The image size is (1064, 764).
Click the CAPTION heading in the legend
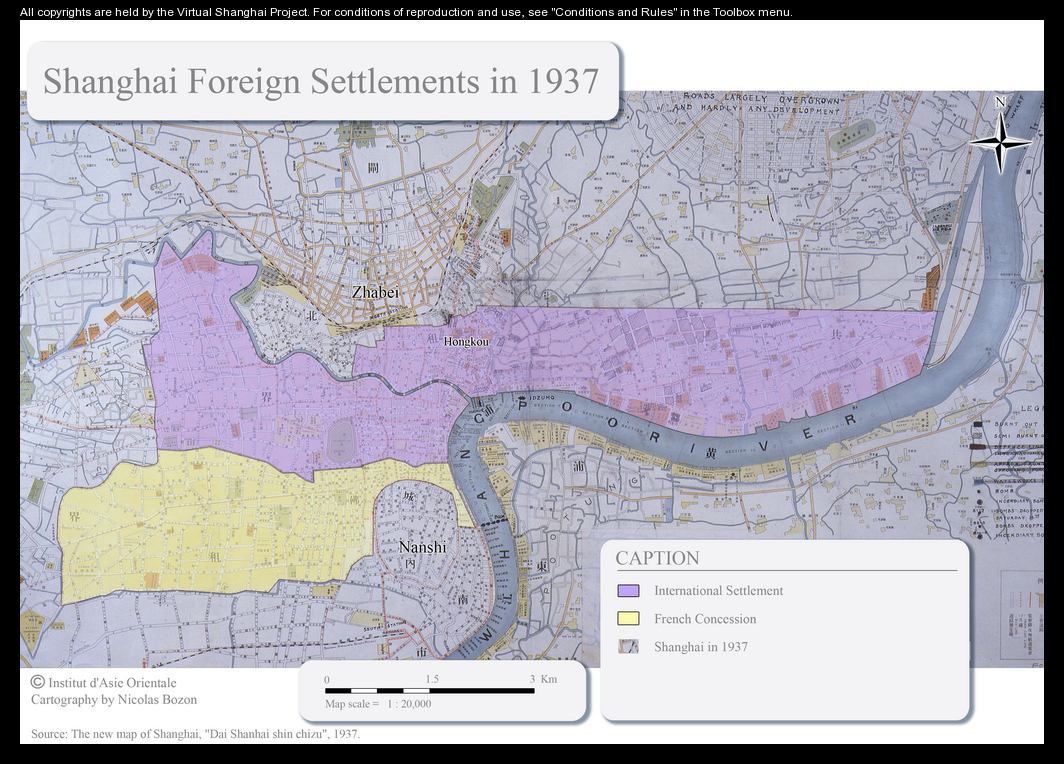pos(657,558)
